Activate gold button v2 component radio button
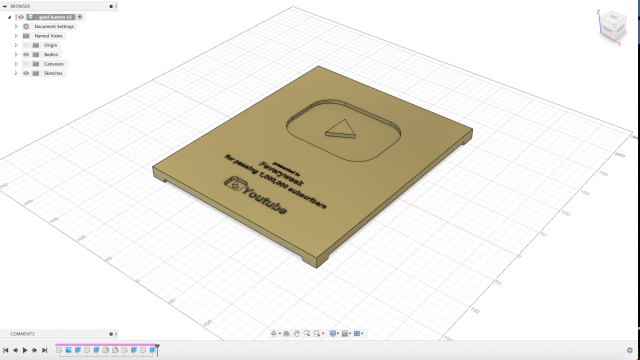The image size is (640, 360). pos(80,17)
